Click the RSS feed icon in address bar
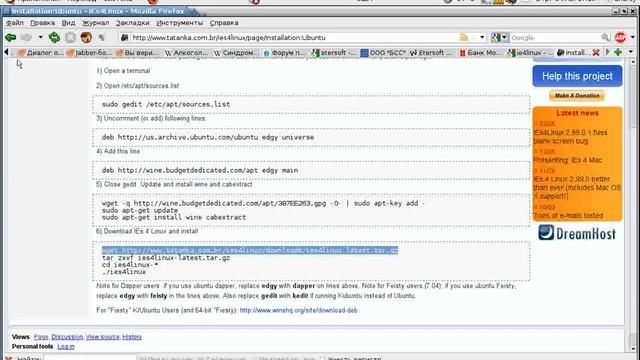Screen dimensions: 640x360 coord(464,38)
